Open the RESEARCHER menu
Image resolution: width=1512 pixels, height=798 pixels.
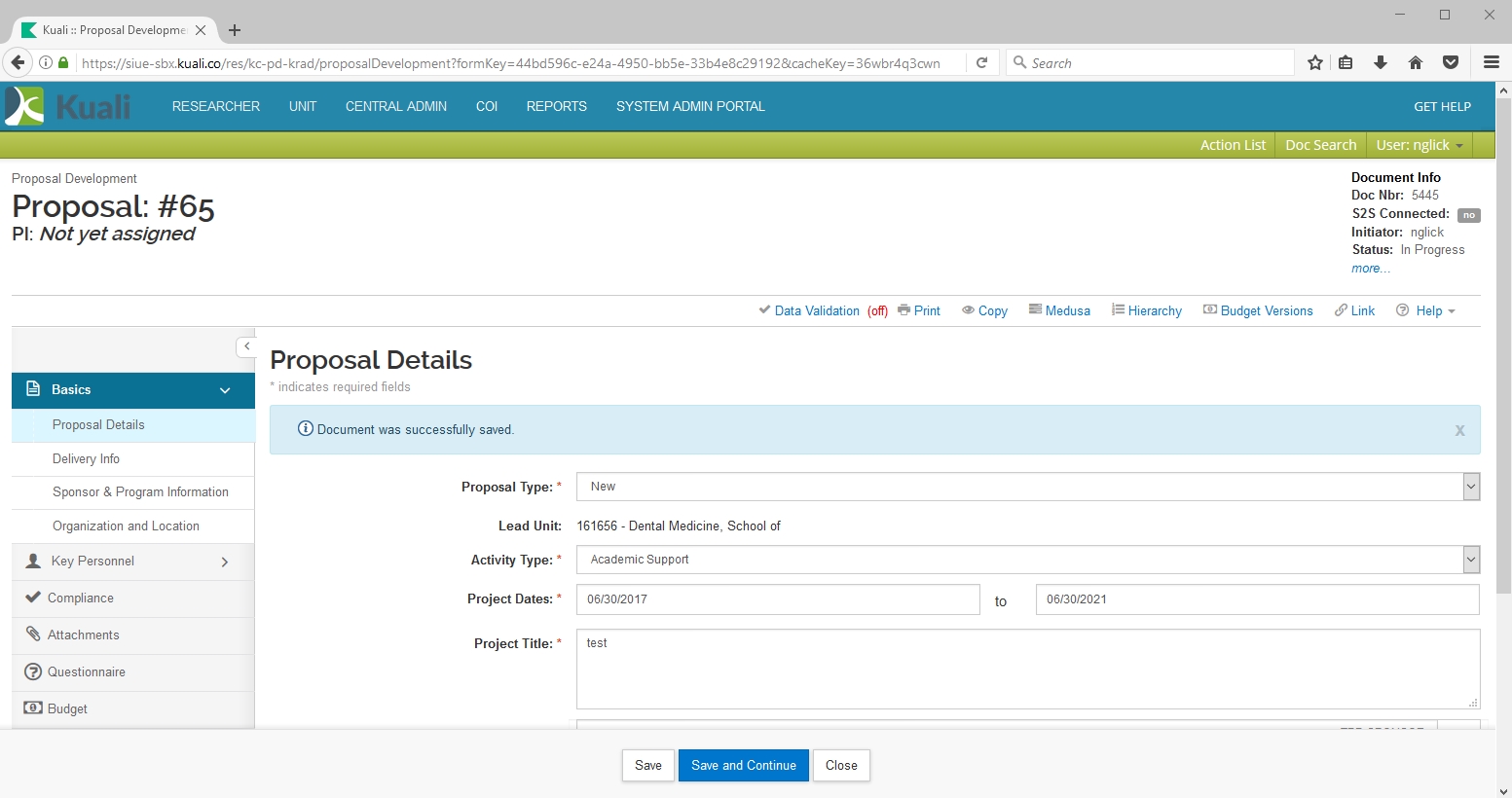[216, 106]
